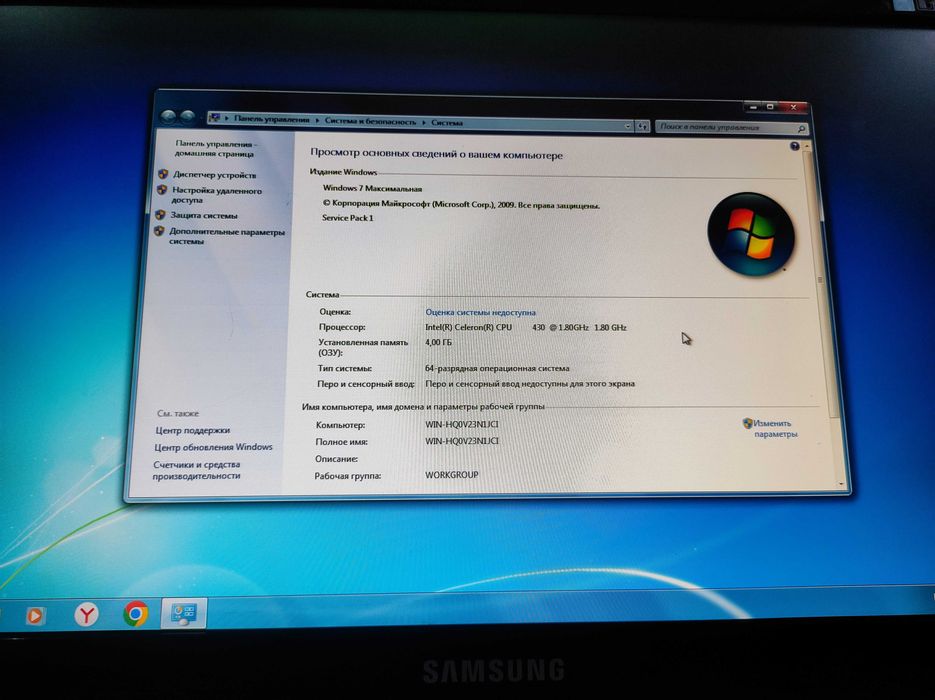Screen dimensions: 935x700
Task: Click the 64-разрядная операционная система text
Action: (x=497, y=368)
